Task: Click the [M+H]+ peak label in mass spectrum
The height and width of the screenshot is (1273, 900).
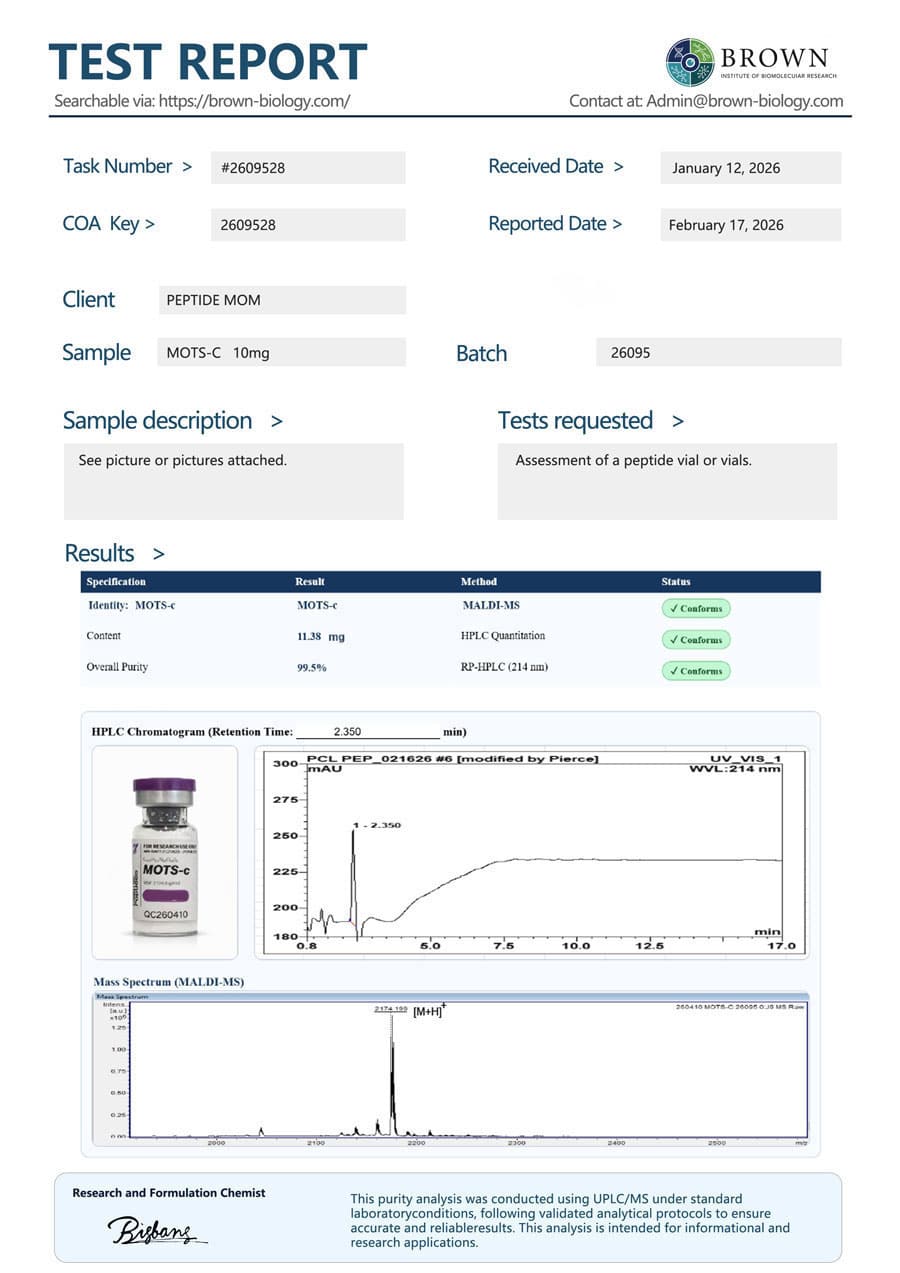Action: (429, 1012)
